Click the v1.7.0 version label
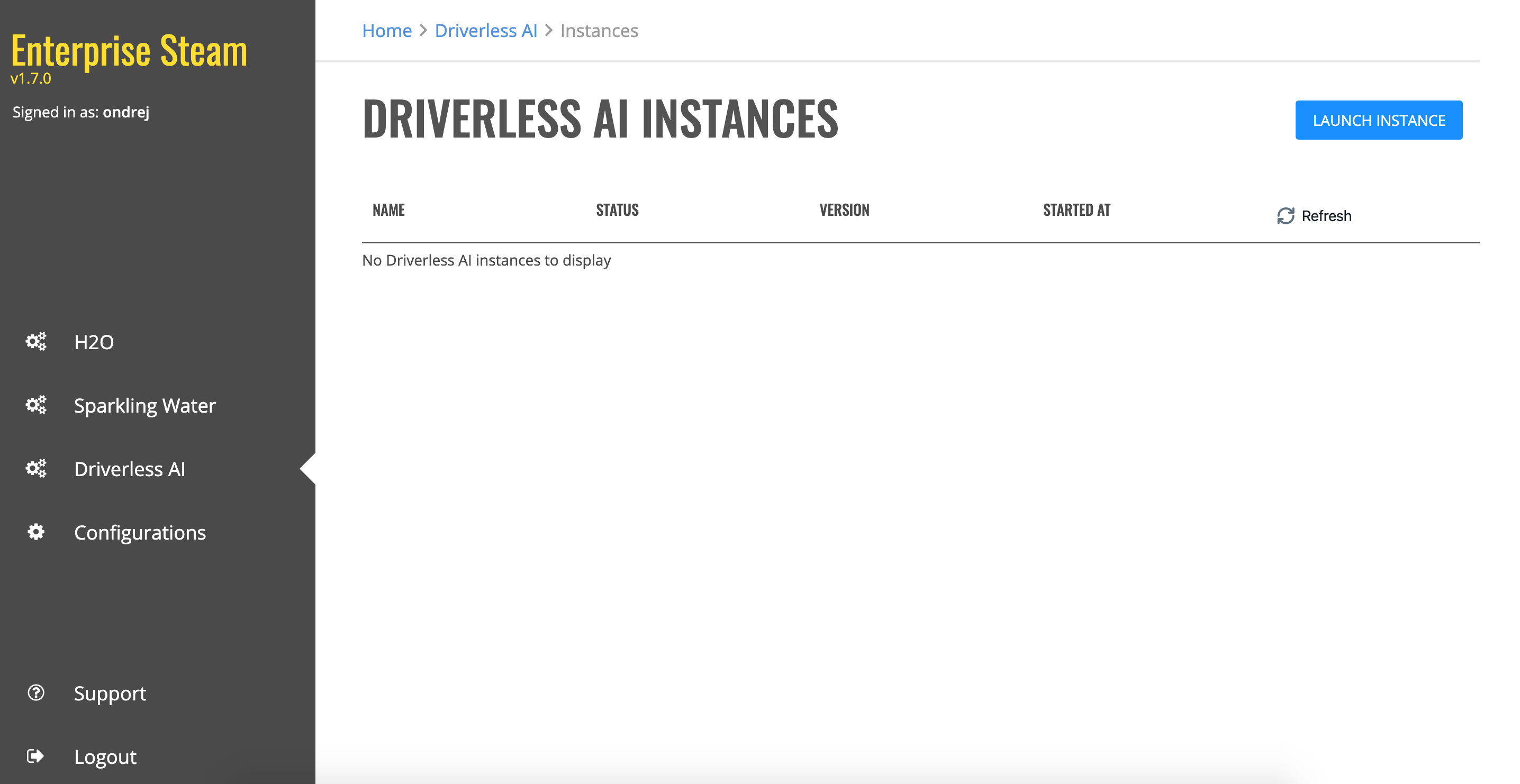Image resolution: width=1520 pixels, height=784 pixels. coord(31,78)
